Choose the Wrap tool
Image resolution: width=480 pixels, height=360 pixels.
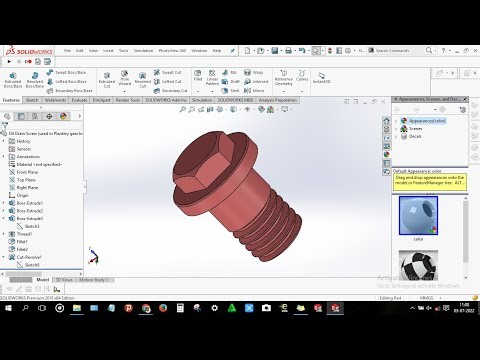[x=254, y=72]
